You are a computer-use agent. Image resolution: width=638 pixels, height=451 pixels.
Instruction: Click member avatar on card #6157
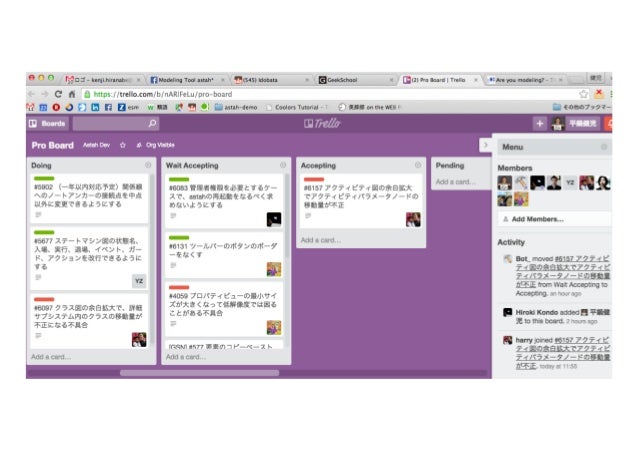click(413, 219)
